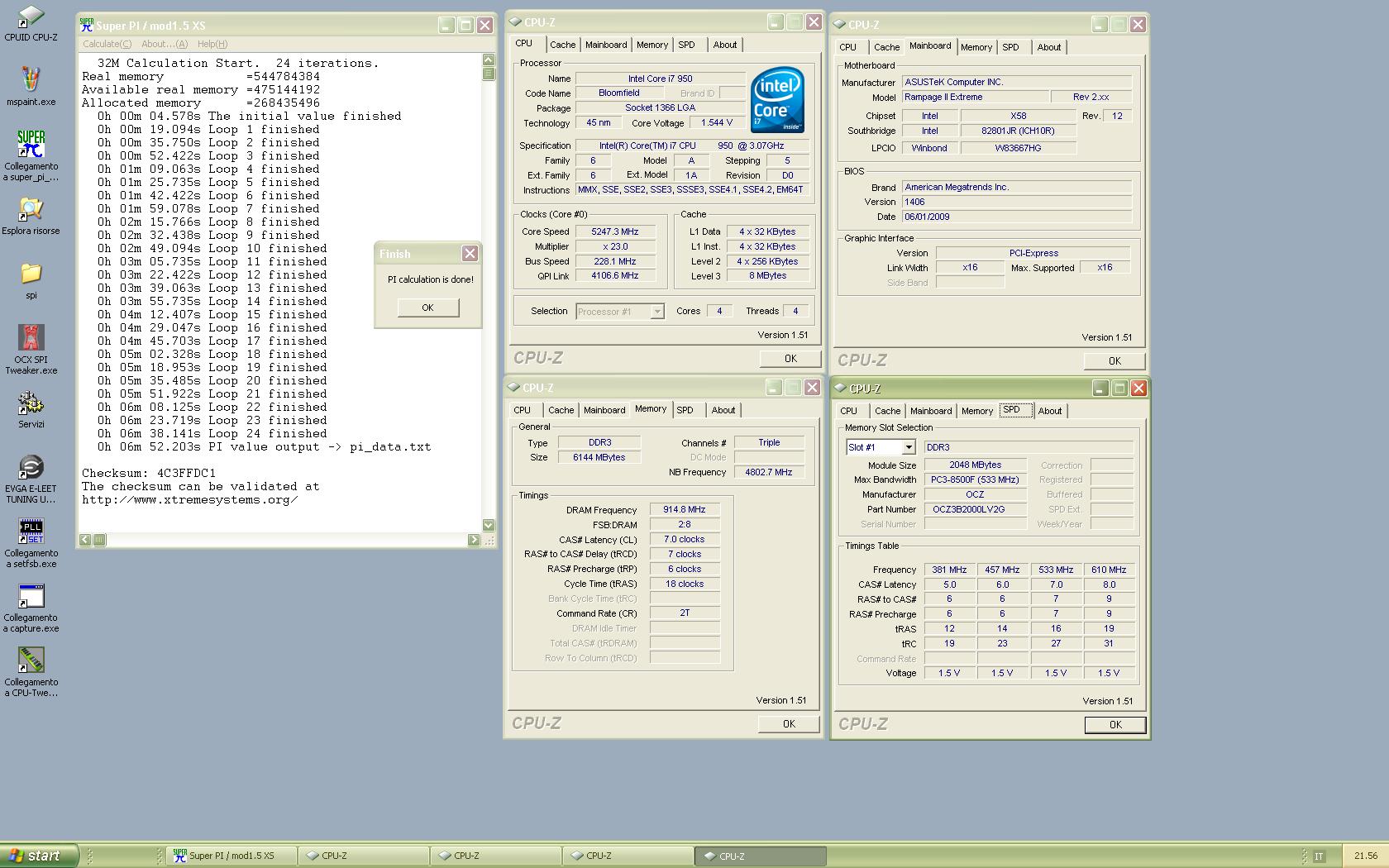This screenshot has width=1389, height=868.
Task: Click the BIOS version 1406 field
Action: [1017, 202]
